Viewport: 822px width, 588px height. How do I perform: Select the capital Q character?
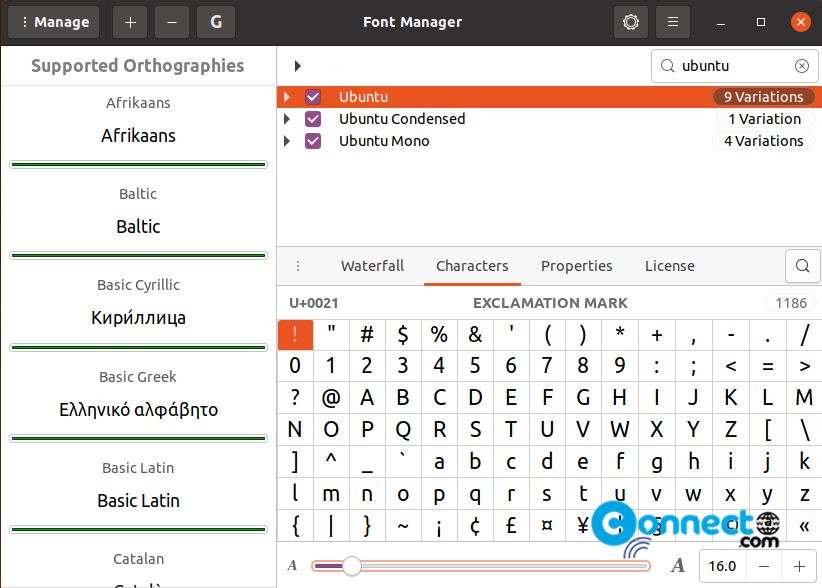(403, 430)
